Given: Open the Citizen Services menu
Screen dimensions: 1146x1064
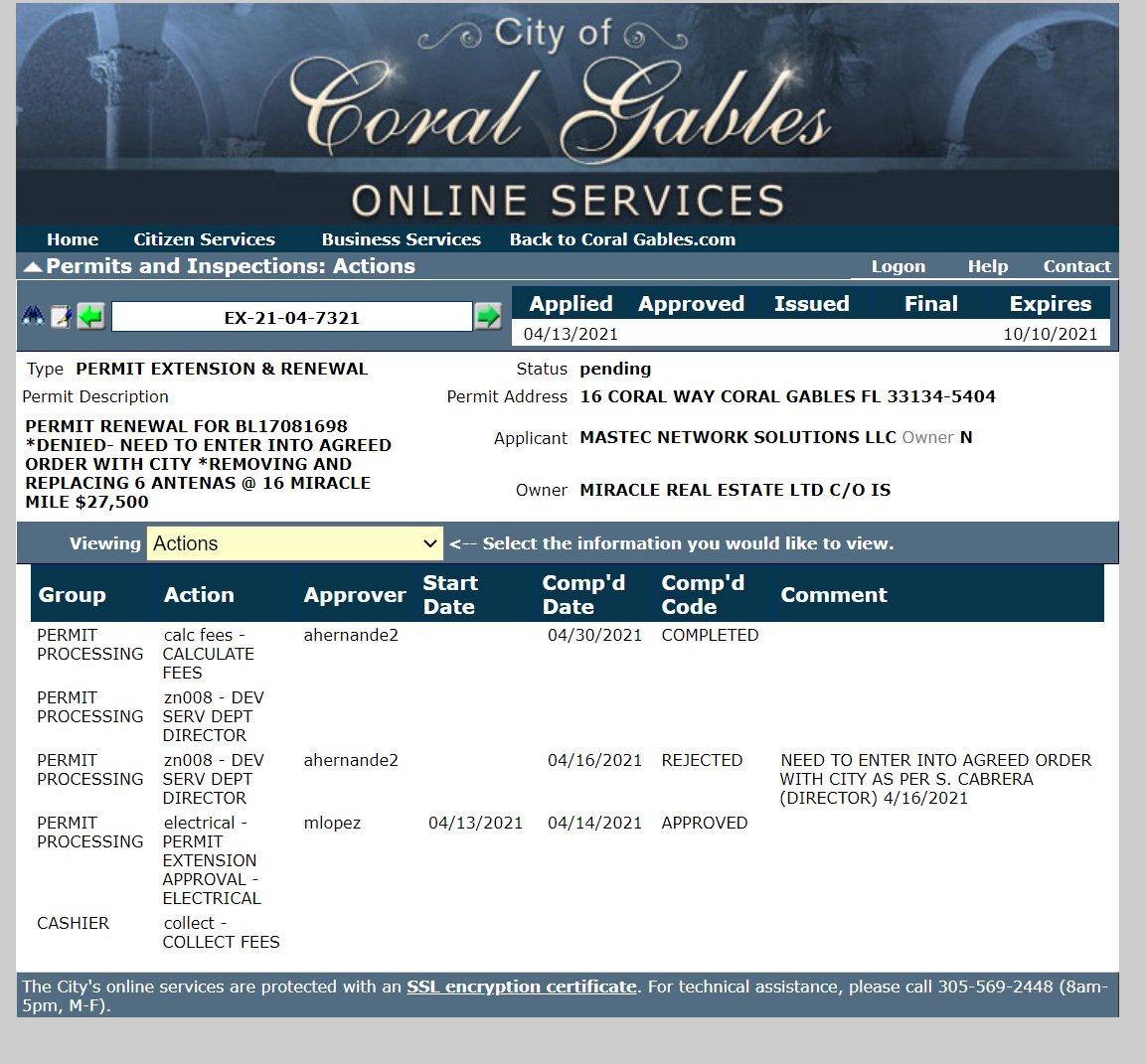Looking at the screenshot, I should (x=204, y=239).
